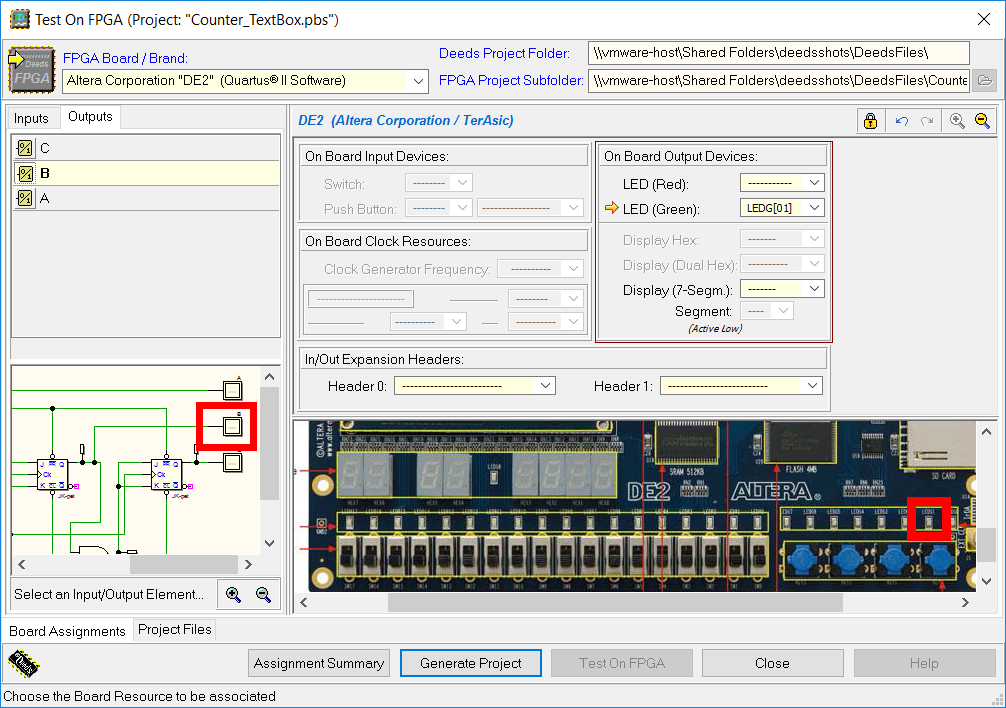
Task: Open the Header 0 dropdown
Action: click(545, 385)
